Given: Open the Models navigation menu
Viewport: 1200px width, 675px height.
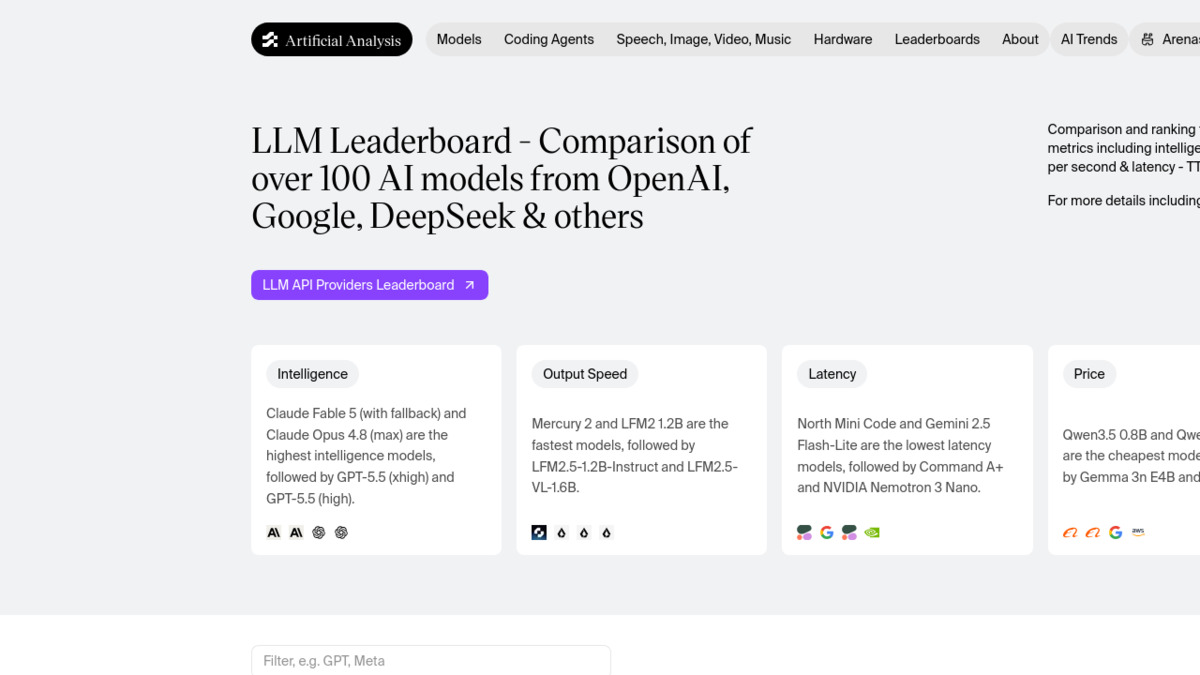Looking at the screenshot, I should (x=459, y=40).
